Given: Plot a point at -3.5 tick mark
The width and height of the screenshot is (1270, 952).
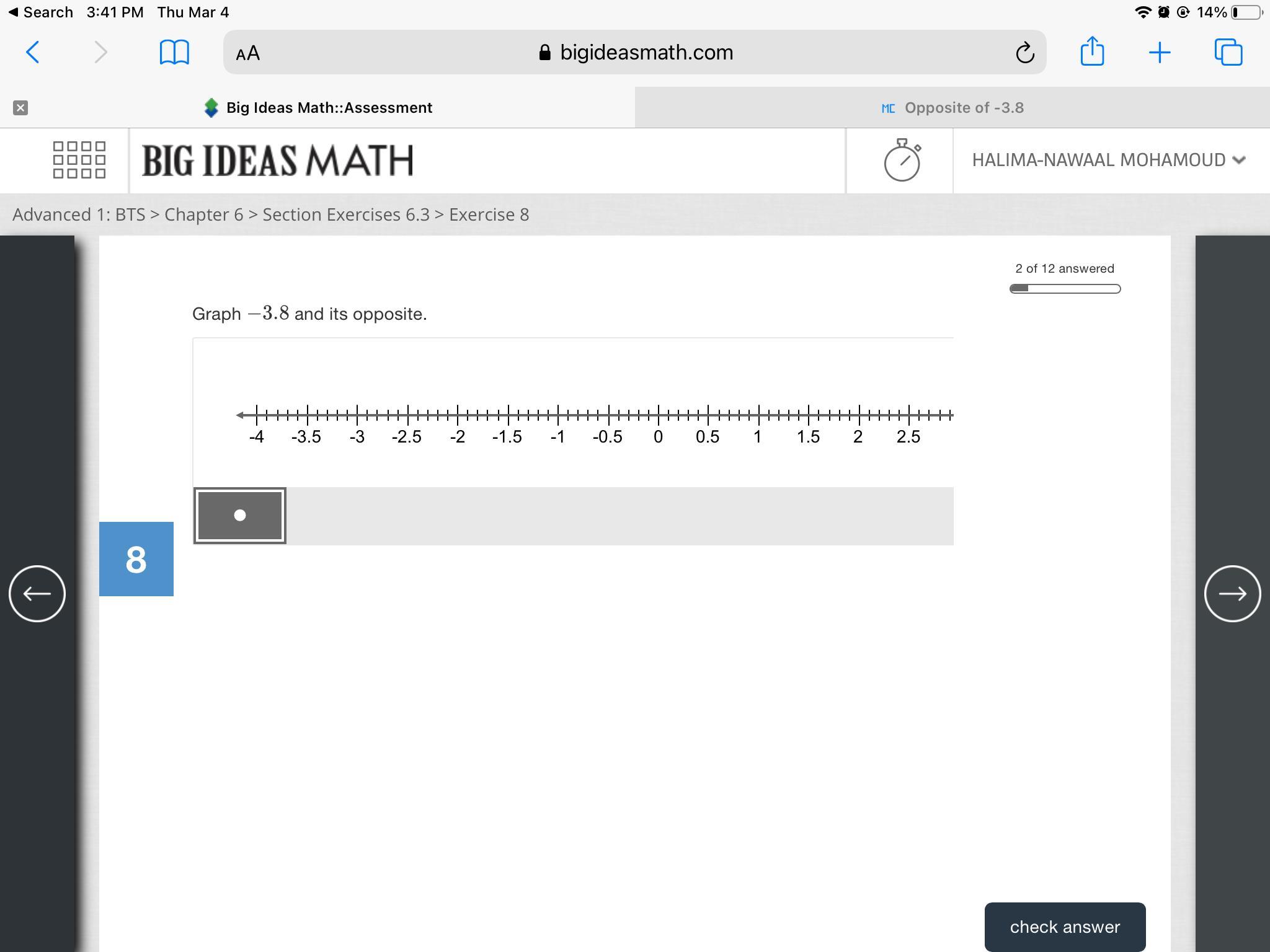Looking at the screenshot, I should (307, 414).
